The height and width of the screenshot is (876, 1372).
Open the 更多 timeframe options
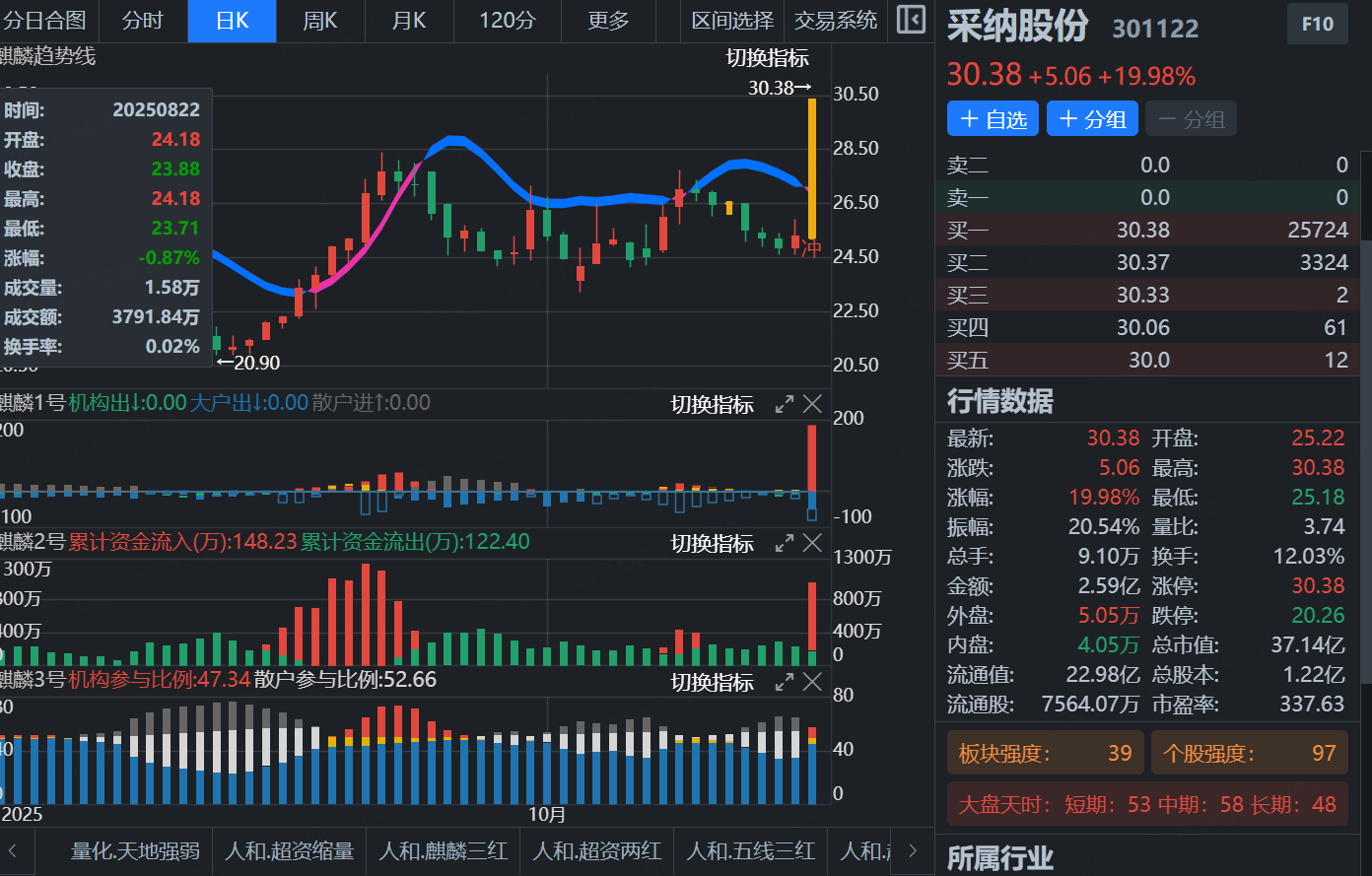(607, 21)
